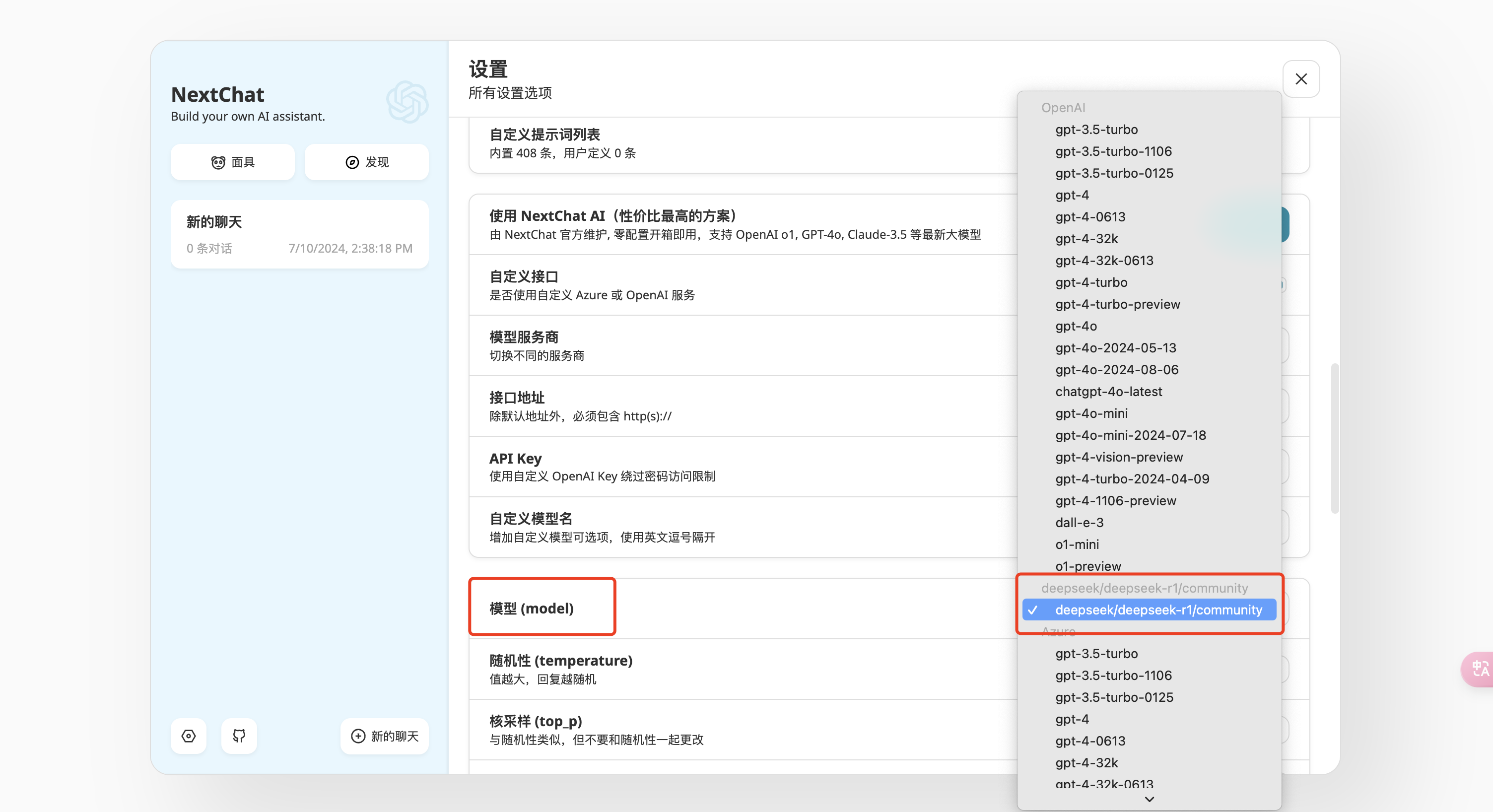This screenshot has width=1493, height=812.
Task: Select dall-e-3 model
Action: pos(1150,522)
